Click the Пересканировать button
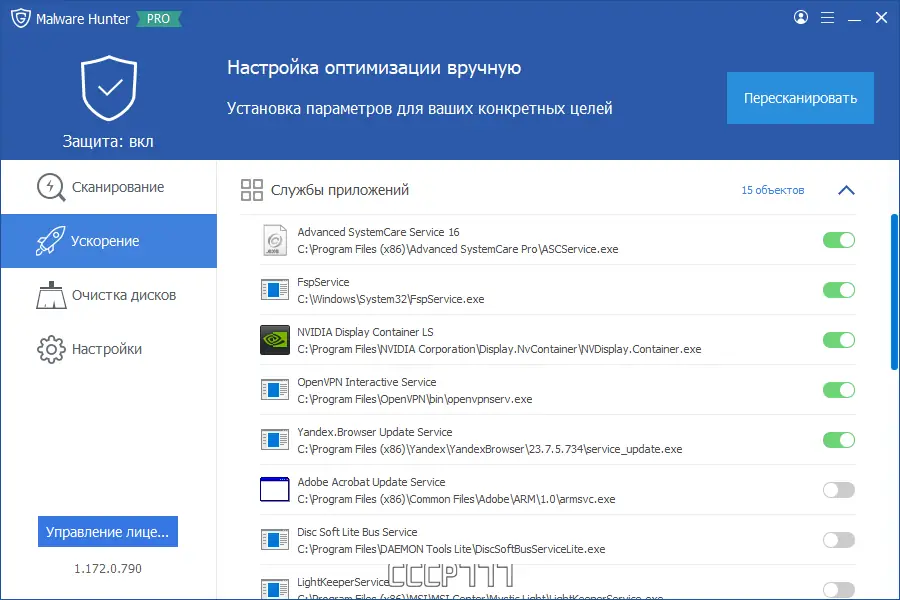This screenshot has width=900, height=600. point(800,98)
